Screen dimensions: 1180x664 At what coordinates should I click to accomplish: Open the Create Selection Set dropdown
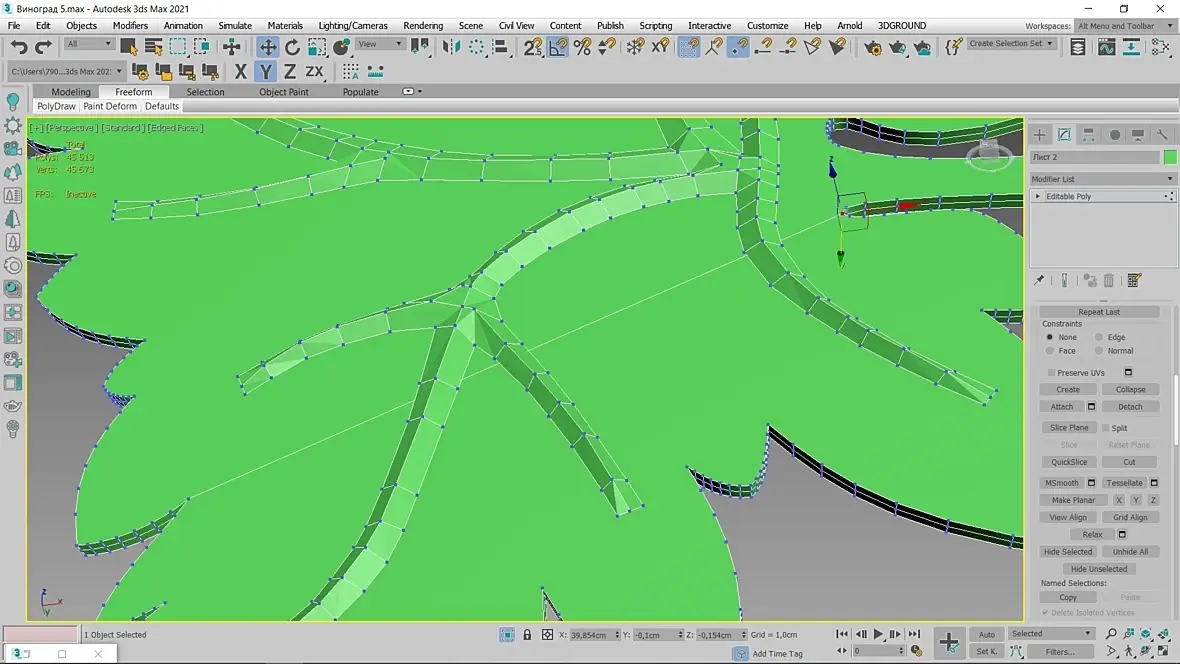tap(1011, 44)
